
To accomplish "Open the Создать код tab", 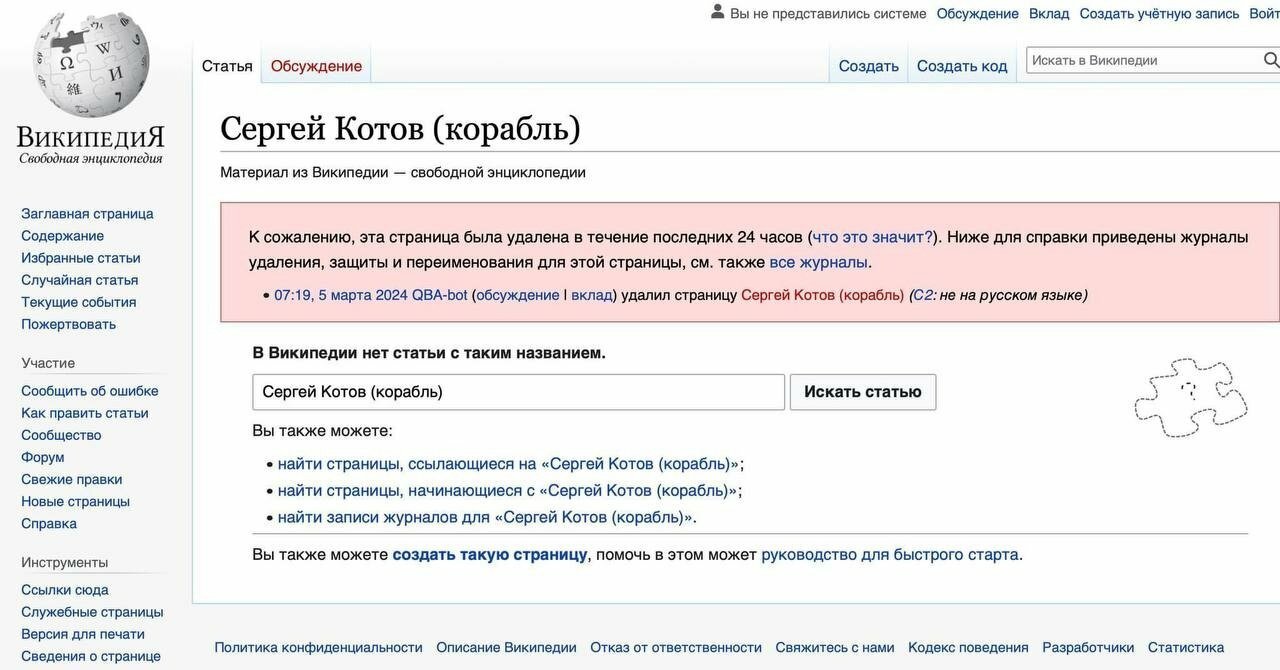I will (962, 66).
